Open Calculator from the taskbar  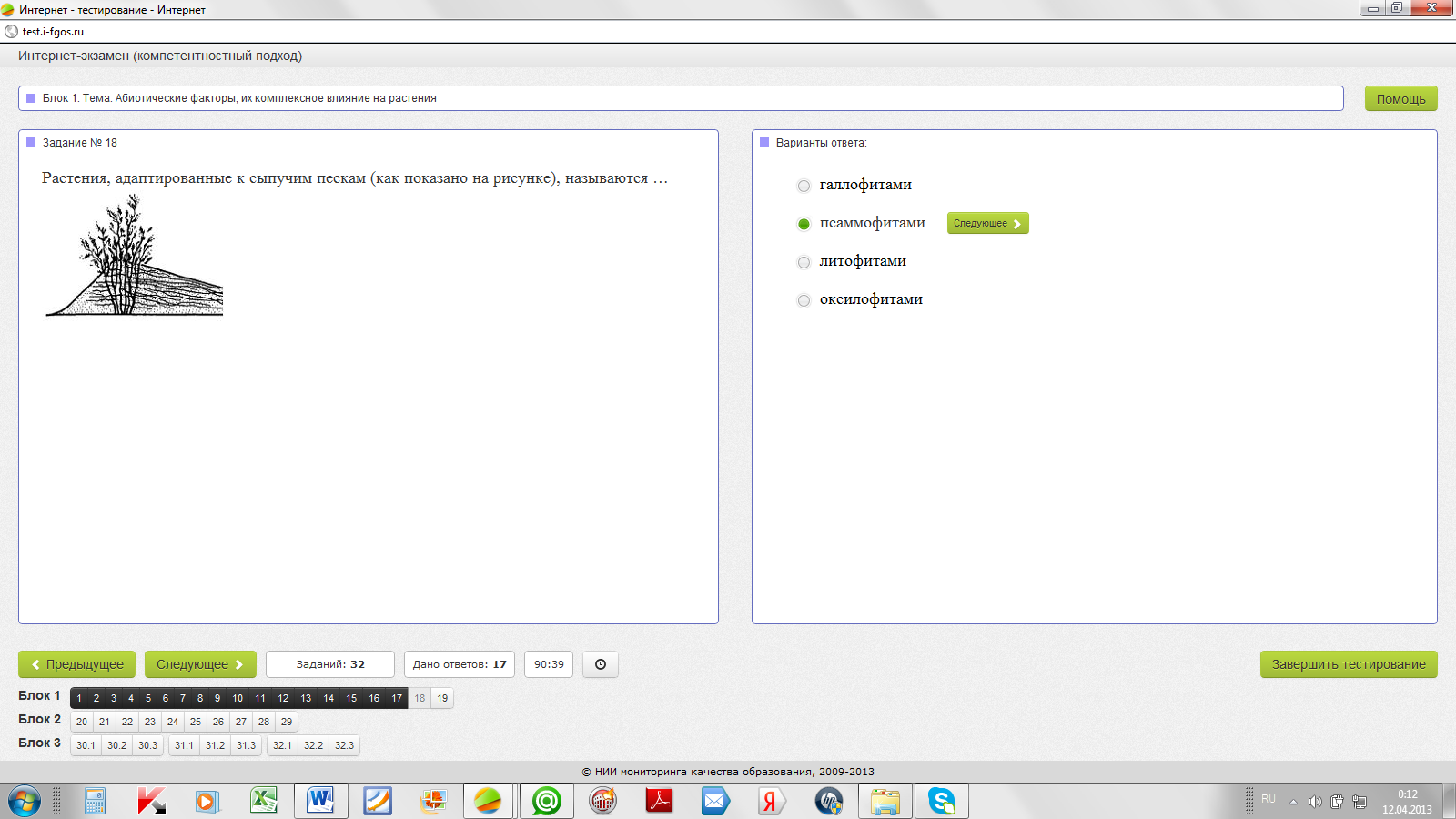(x=95, y=802)
